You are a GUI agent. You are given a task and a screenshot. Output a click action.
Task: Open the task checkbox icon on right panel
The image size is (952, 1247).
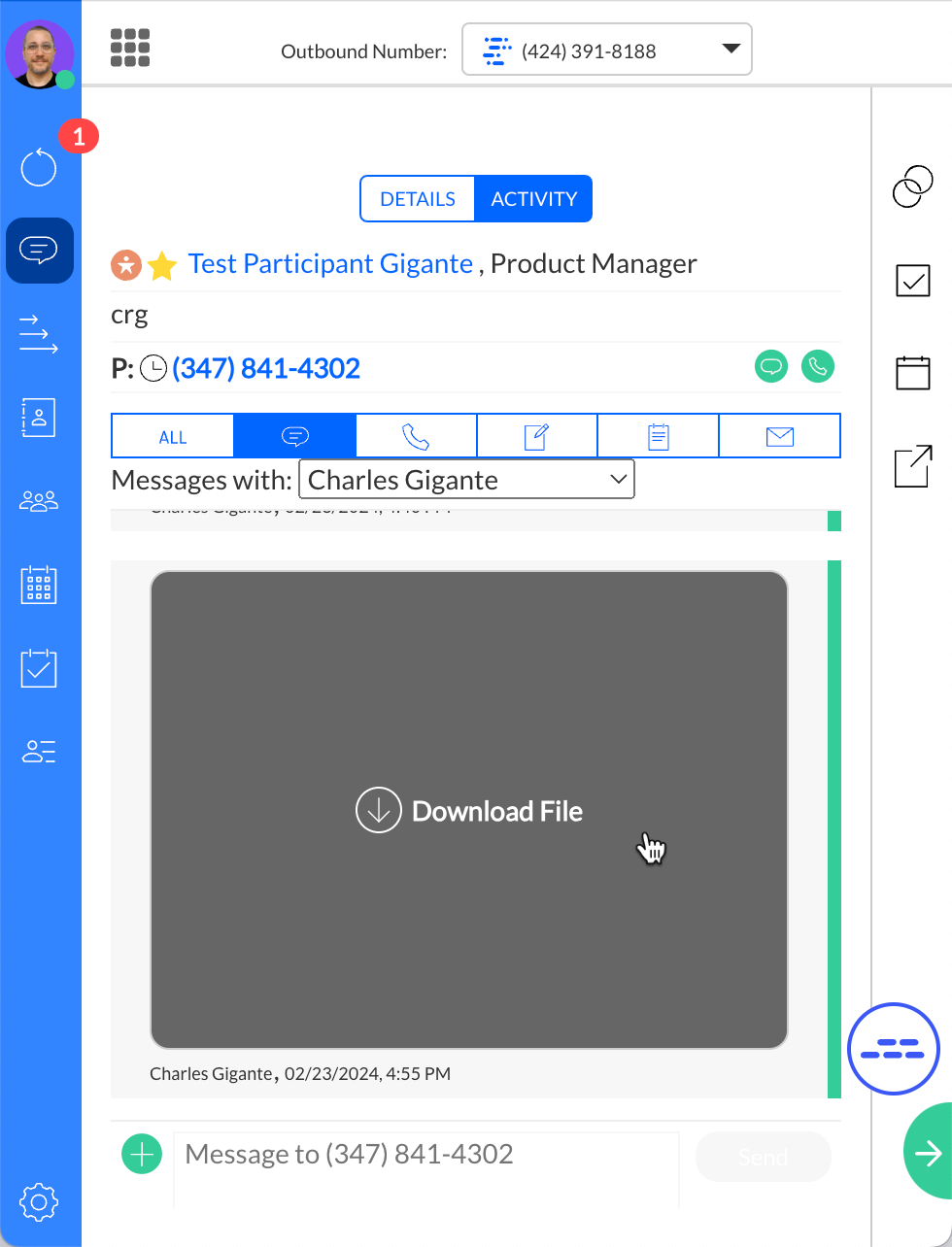[912, 281]
